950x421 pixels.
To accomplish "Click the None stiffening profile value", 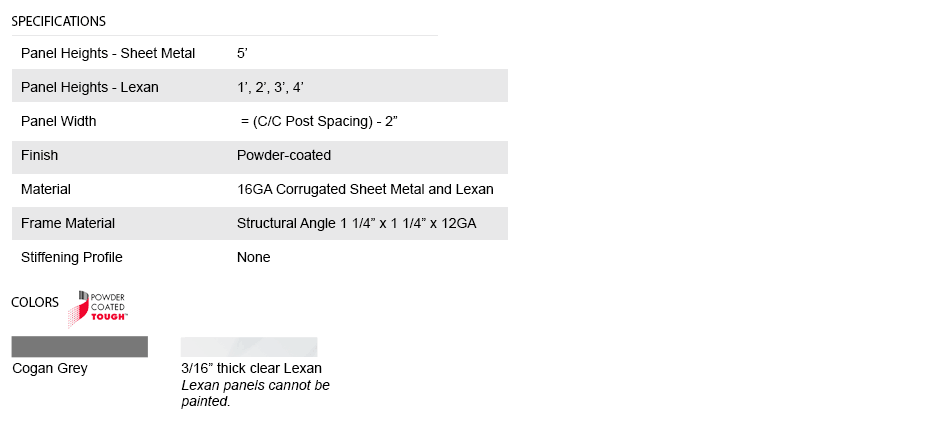I will 254,257.
